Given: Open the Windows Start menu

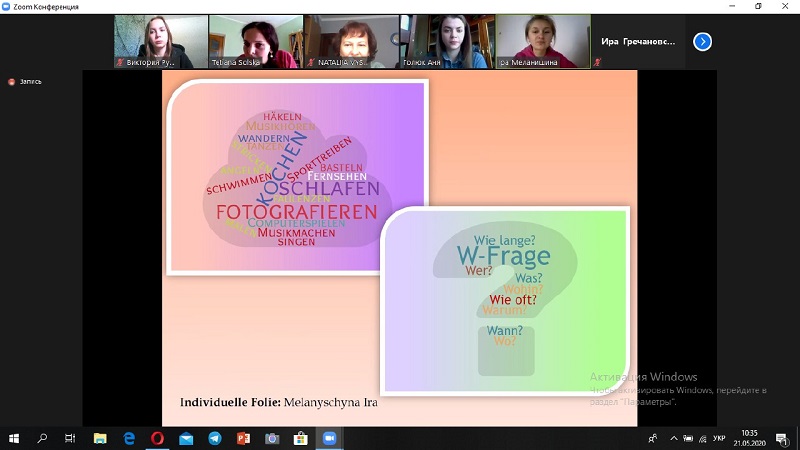Looking at the screenshot, I should [14, 438].
